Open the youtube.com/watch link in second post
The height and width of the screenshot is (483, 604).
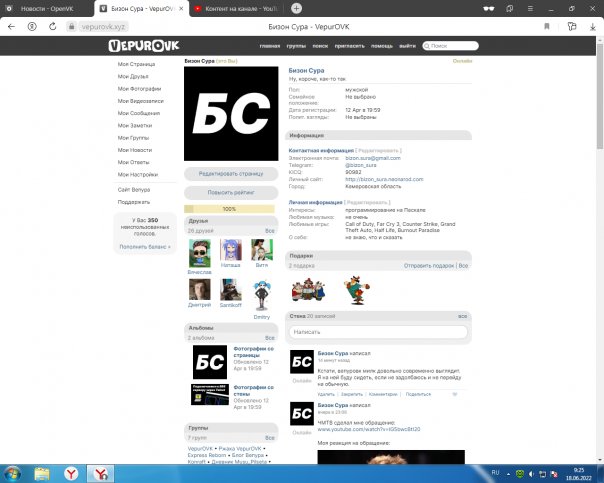pos(369,429)
